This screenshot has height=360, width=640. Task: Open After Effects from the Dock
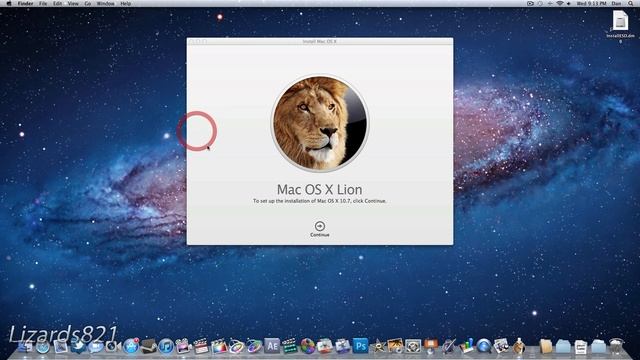(272, 346)
